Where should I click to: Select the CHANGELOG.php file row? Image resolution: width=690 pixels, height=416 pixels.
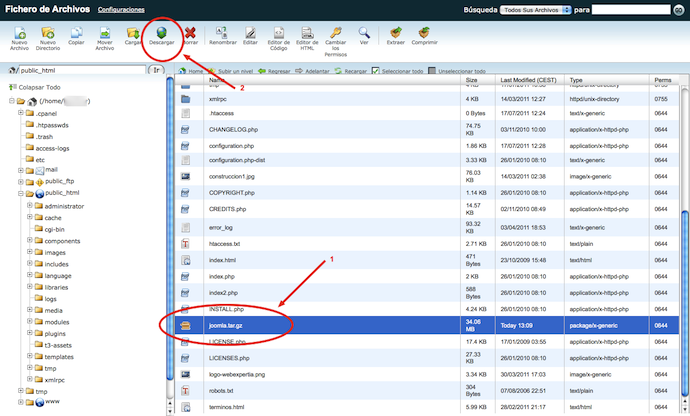(x=427, y=129)
